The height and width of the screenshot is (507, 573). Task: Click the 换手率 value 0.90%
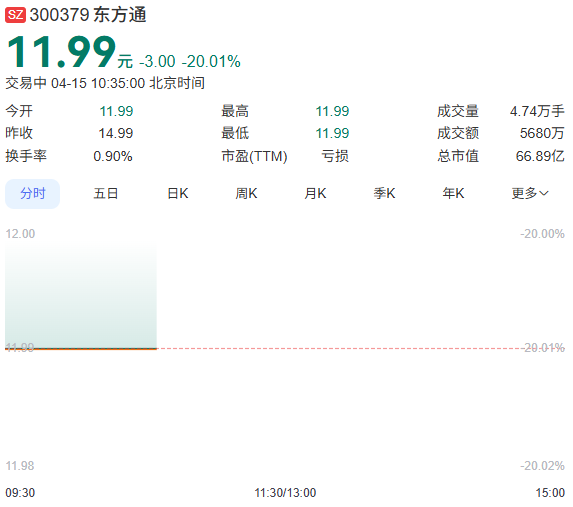coord(113,156)
